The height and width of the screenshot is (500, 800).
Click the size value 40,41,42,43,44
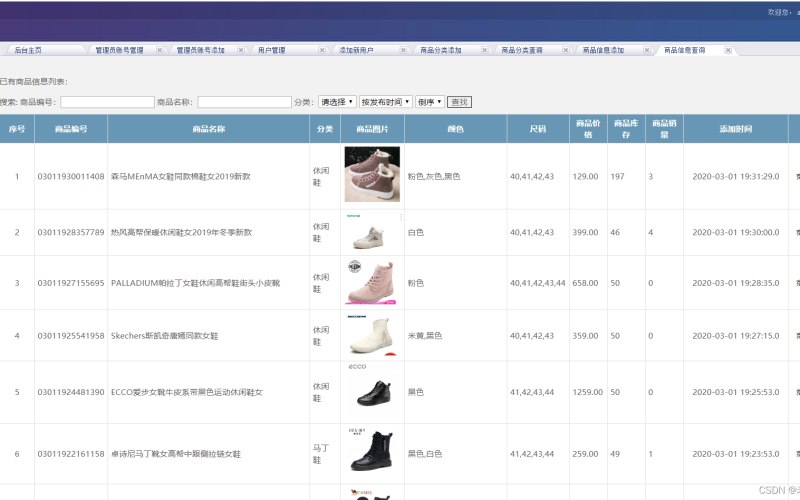tap(538, 283)
